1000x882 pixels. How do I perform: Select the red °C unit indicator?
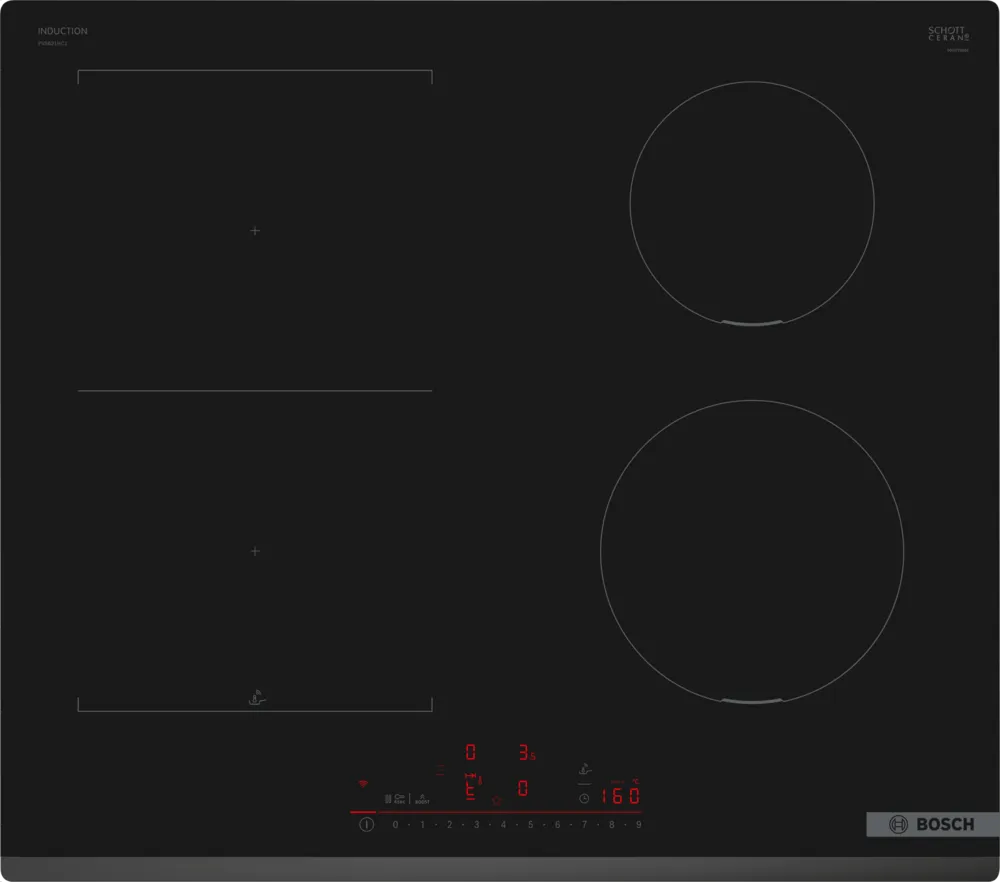coord(634,783)
